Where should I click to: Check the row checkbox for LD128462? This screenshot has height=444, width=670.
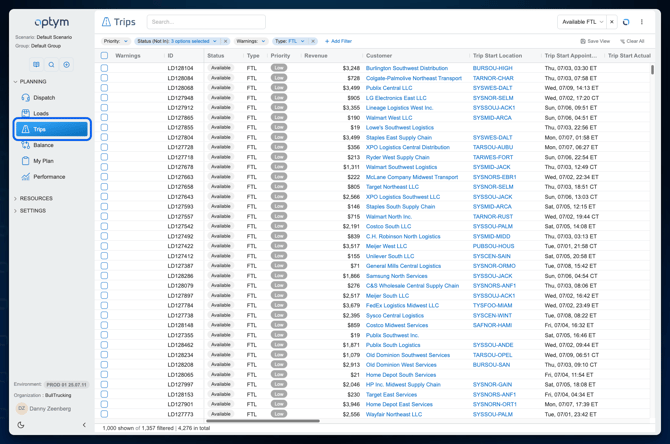(104, 345)
